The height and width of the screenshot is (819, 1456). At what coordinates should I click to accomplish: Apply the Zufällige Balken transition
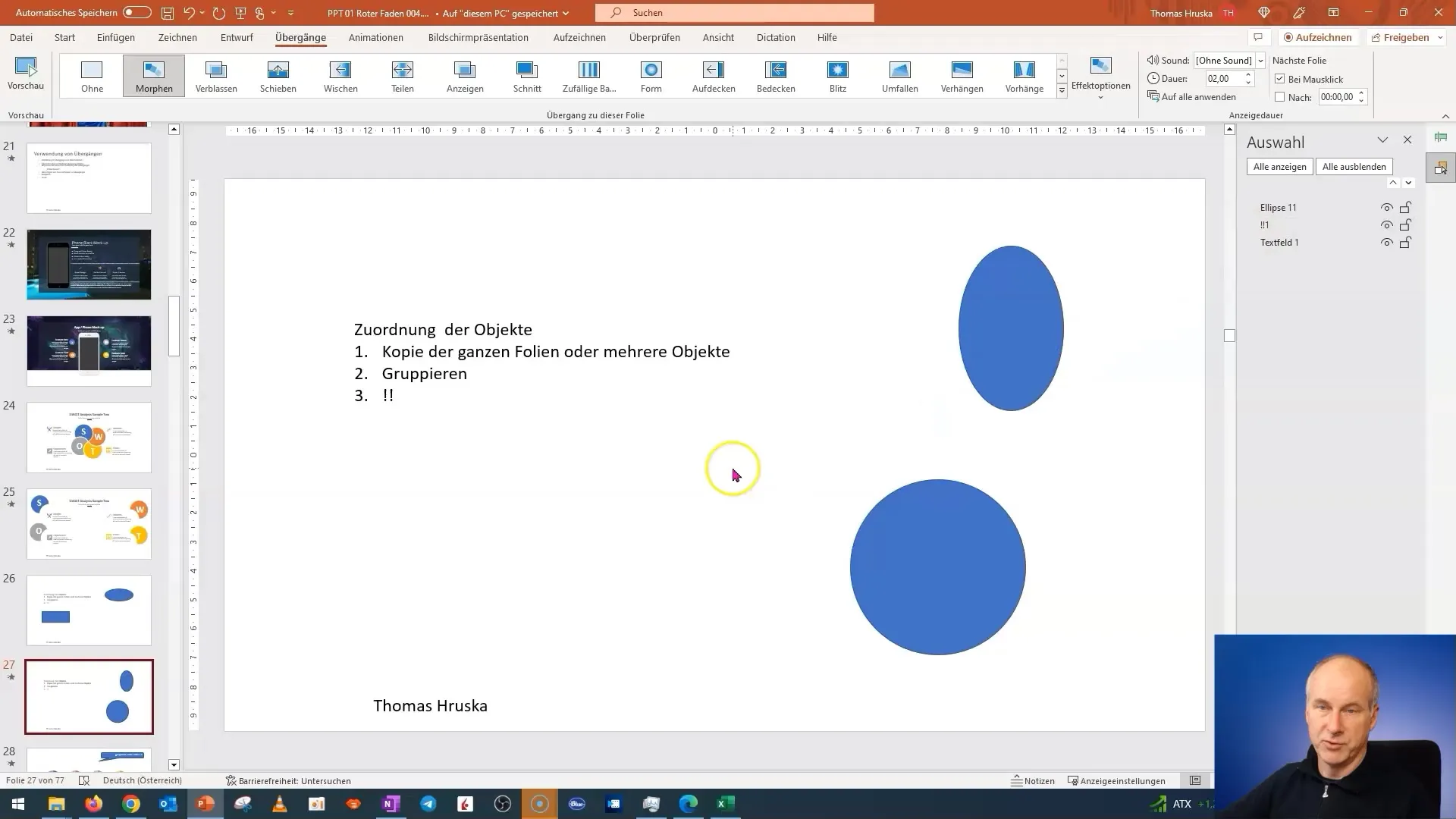(589, 76)
